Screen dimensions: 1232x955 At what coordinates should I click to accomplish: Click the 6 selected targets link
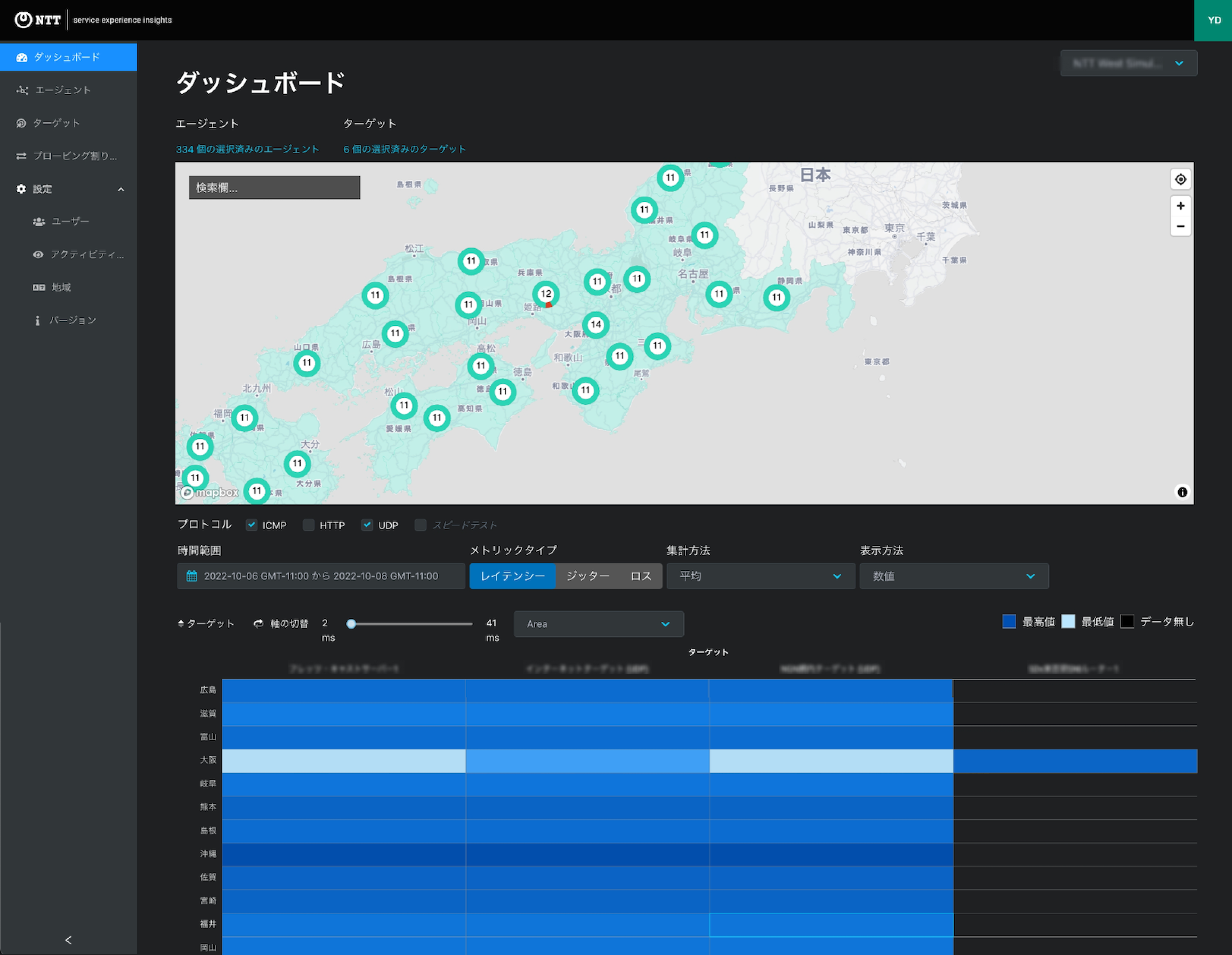pos(405,149)
